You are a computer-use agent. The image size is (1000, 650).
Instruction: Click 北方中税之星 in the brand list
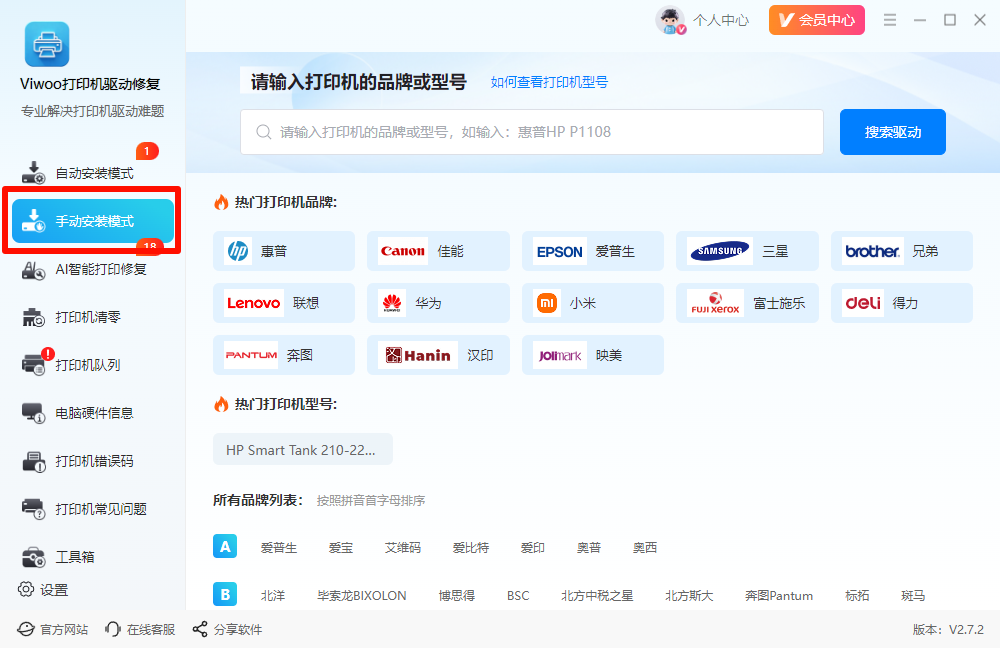tap(597, 595)
